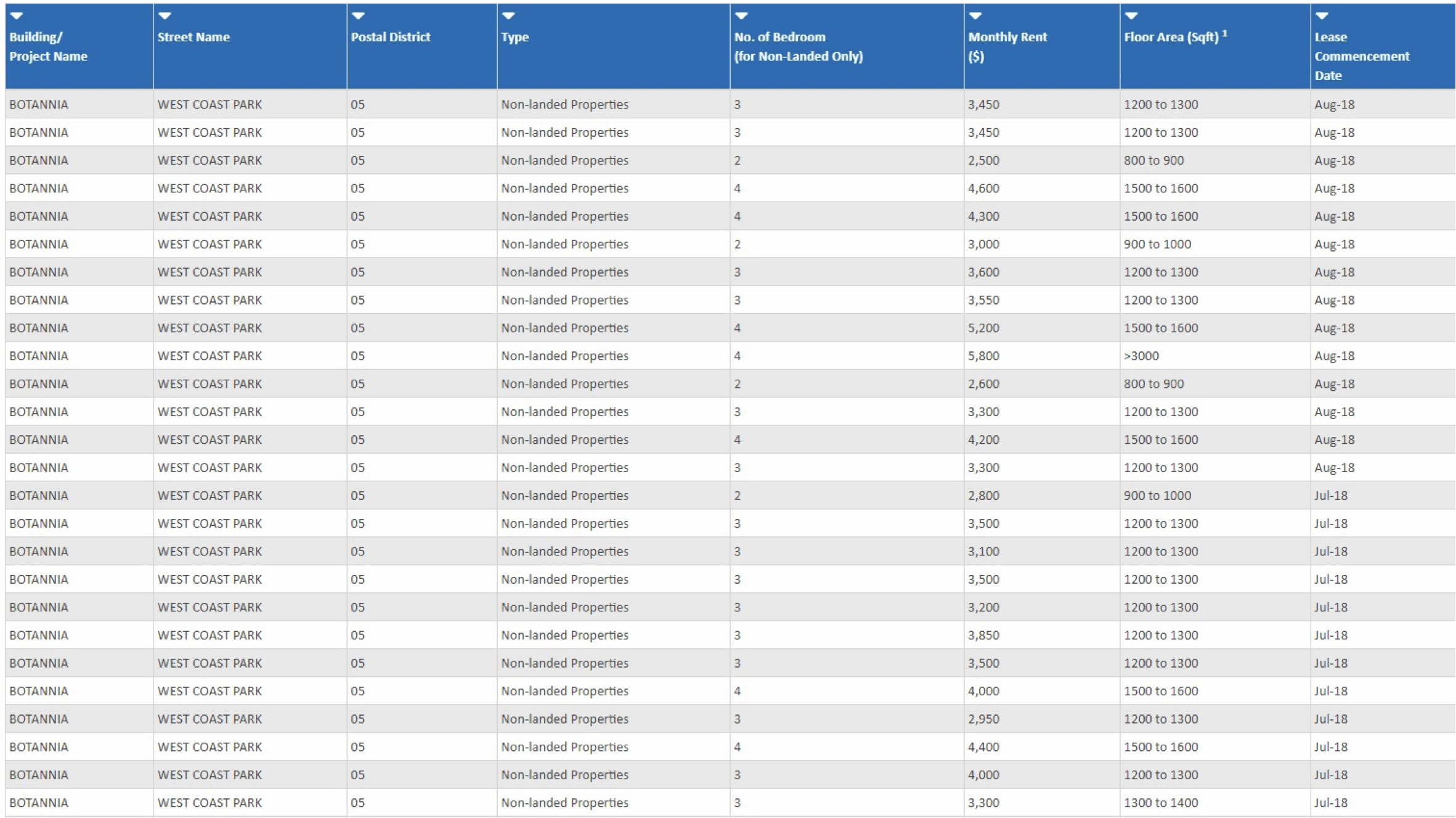The height and width of the screenshot is (818, 1456).
Task: Open the Street Name column dropdown arrow
Action: coord(165,16)
